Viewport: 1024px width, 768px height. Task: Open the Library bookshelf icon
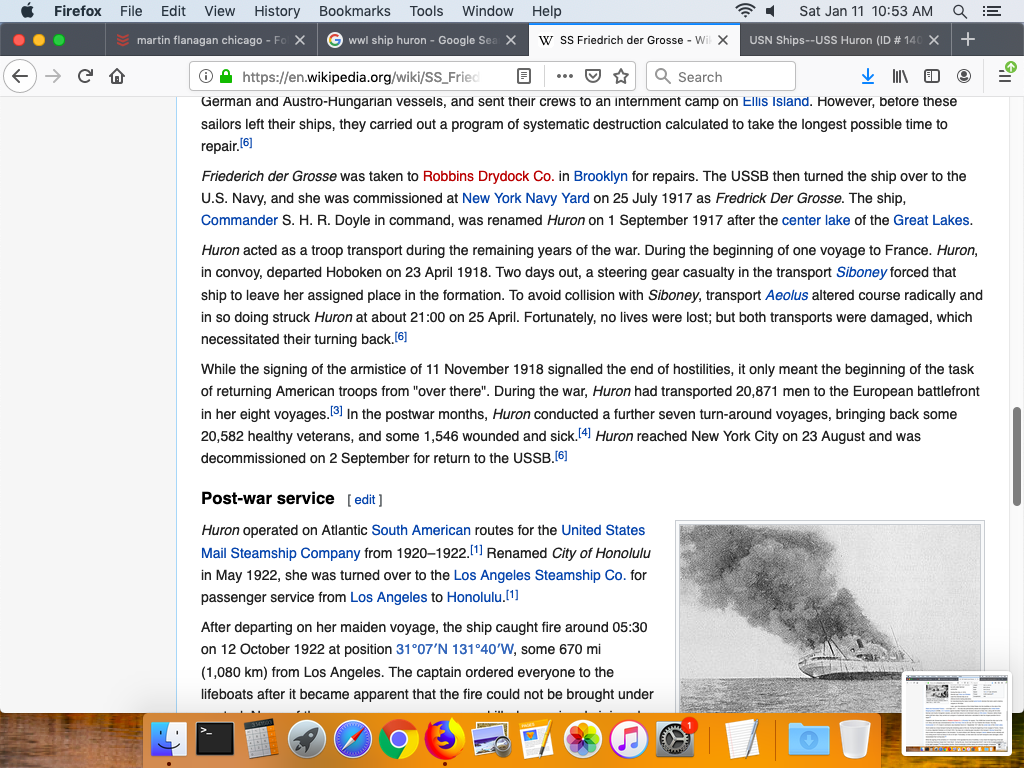pos(900,76)
